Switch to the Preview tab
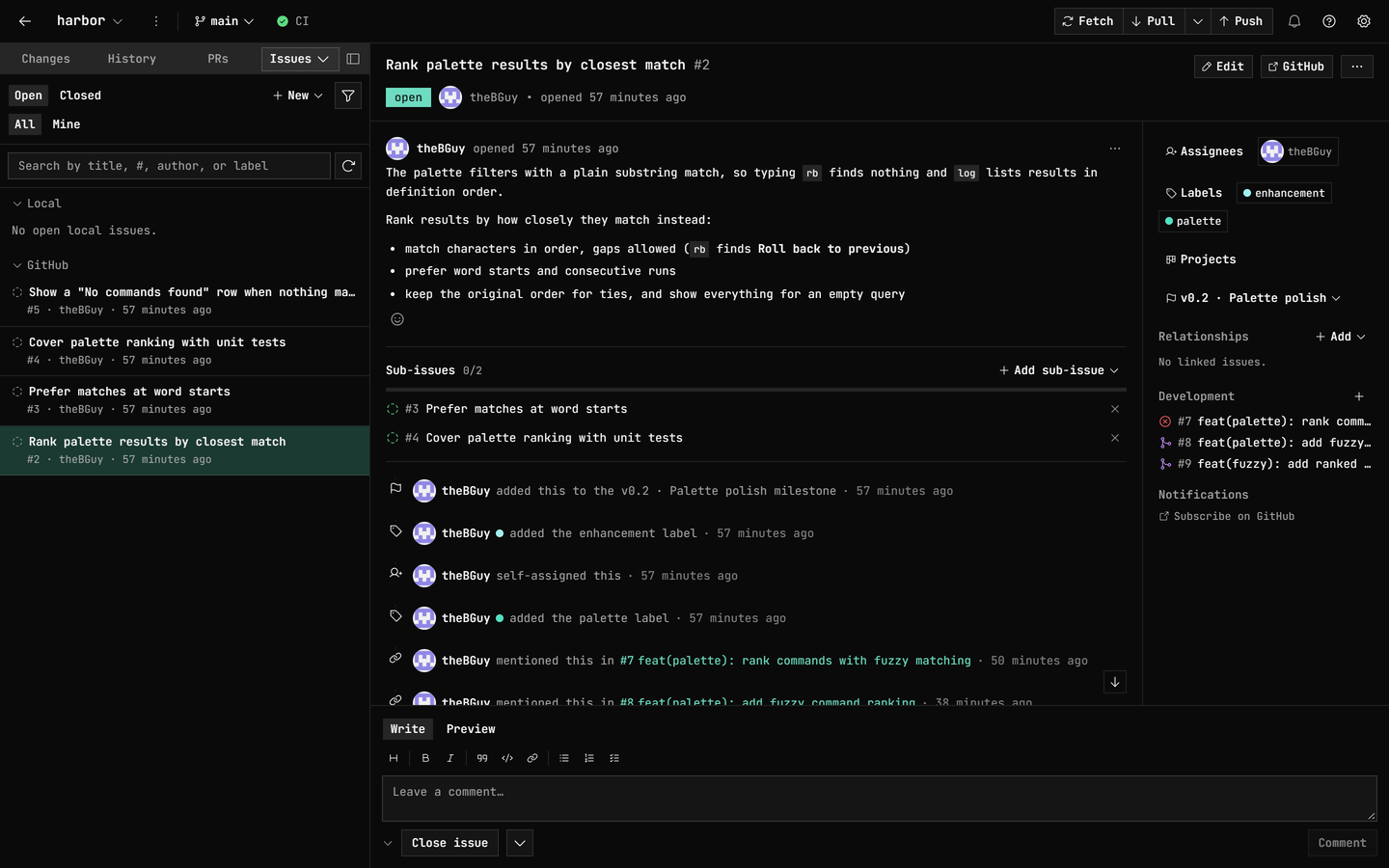This screenshot has width=1389, height=868. pyautogui.click(x=471, y=729)
